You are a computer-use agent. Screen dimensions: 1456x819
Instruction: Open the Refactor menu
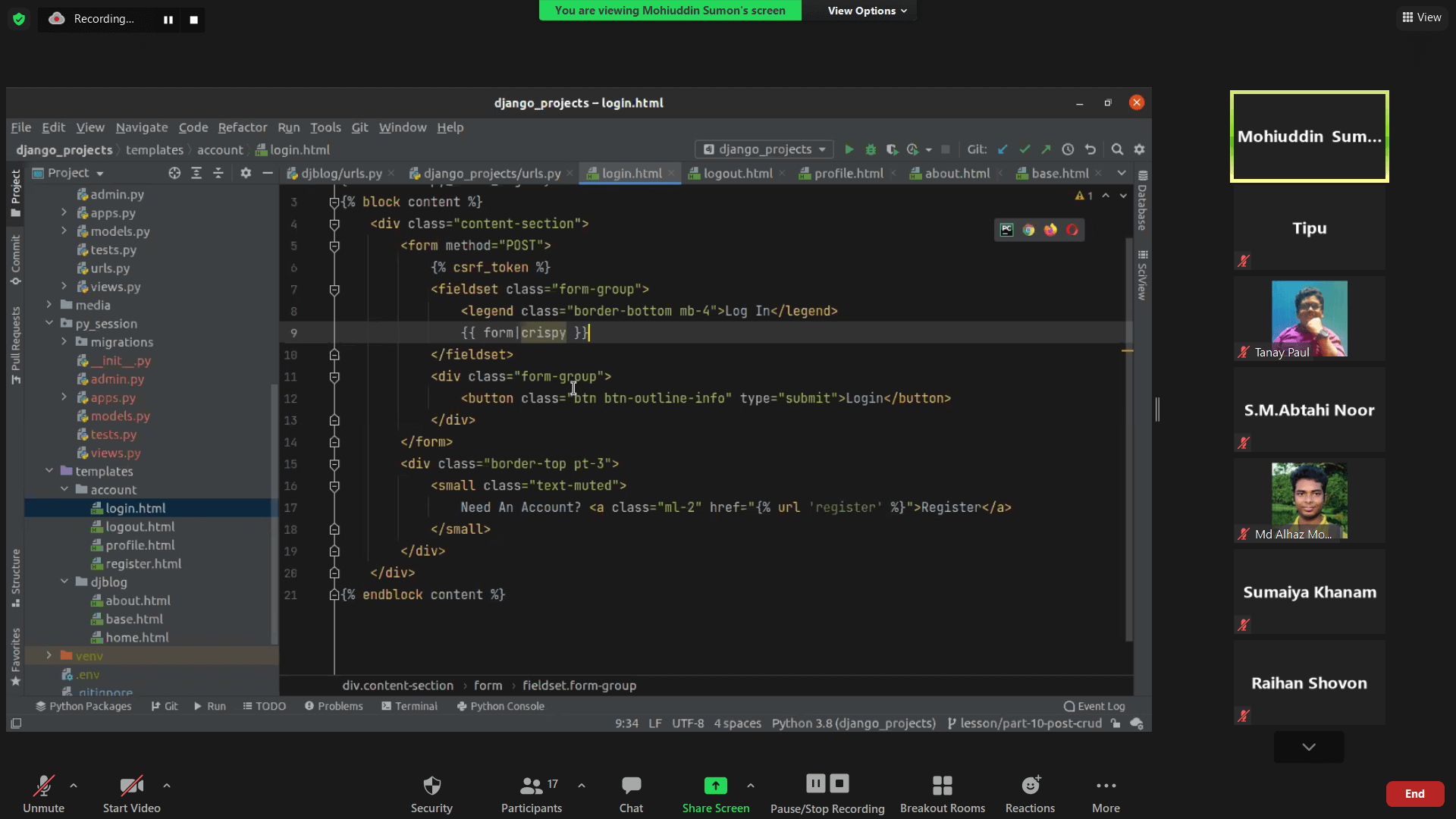pyautogui.click(x=242, y=127)
